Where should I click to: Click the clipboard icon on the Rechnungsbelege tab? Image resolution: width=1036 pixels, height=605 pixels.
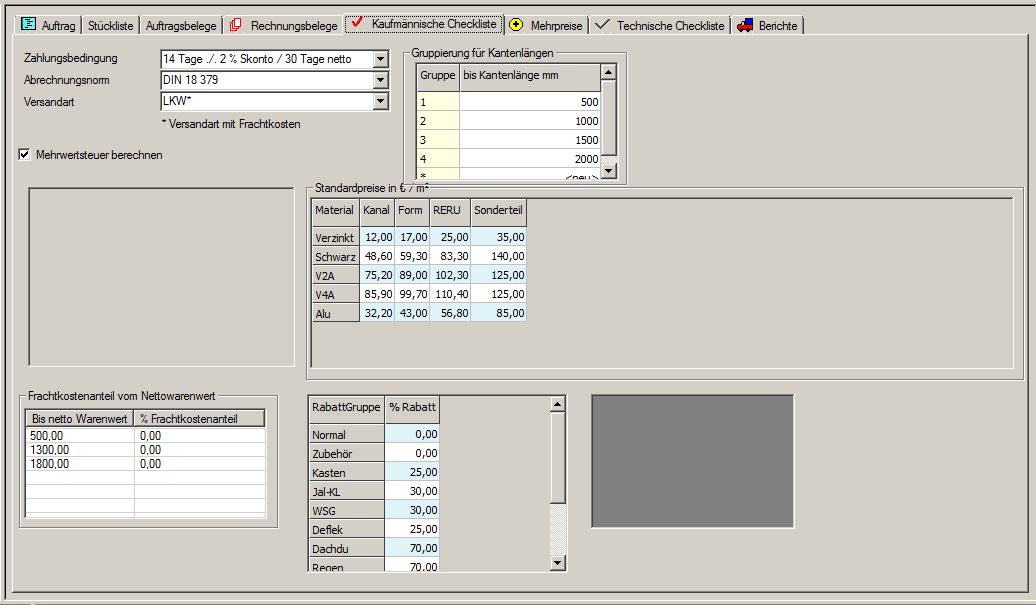point(236,26)
